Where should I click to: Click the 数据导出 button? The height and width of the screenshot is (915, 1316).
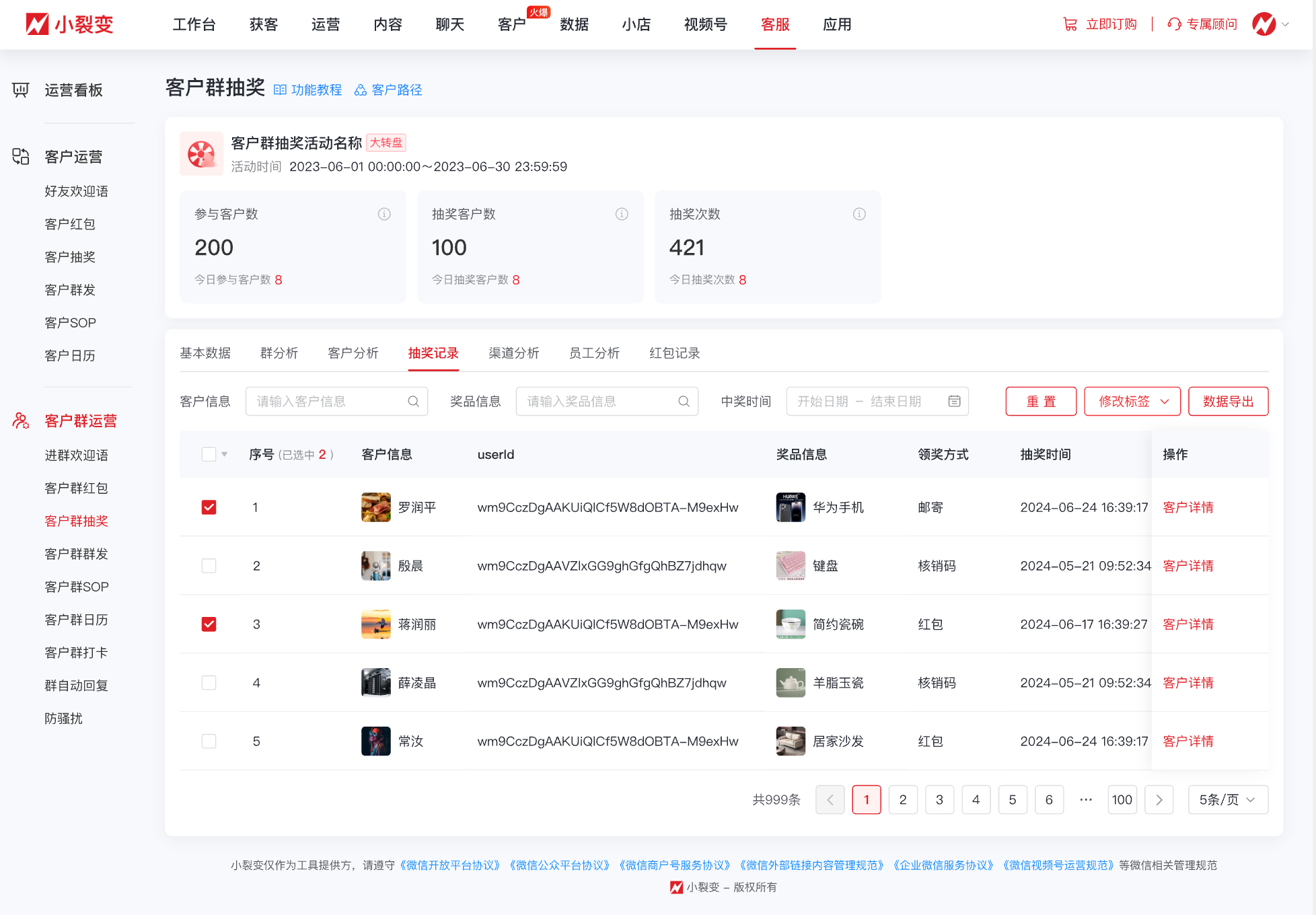(1229, 402)
